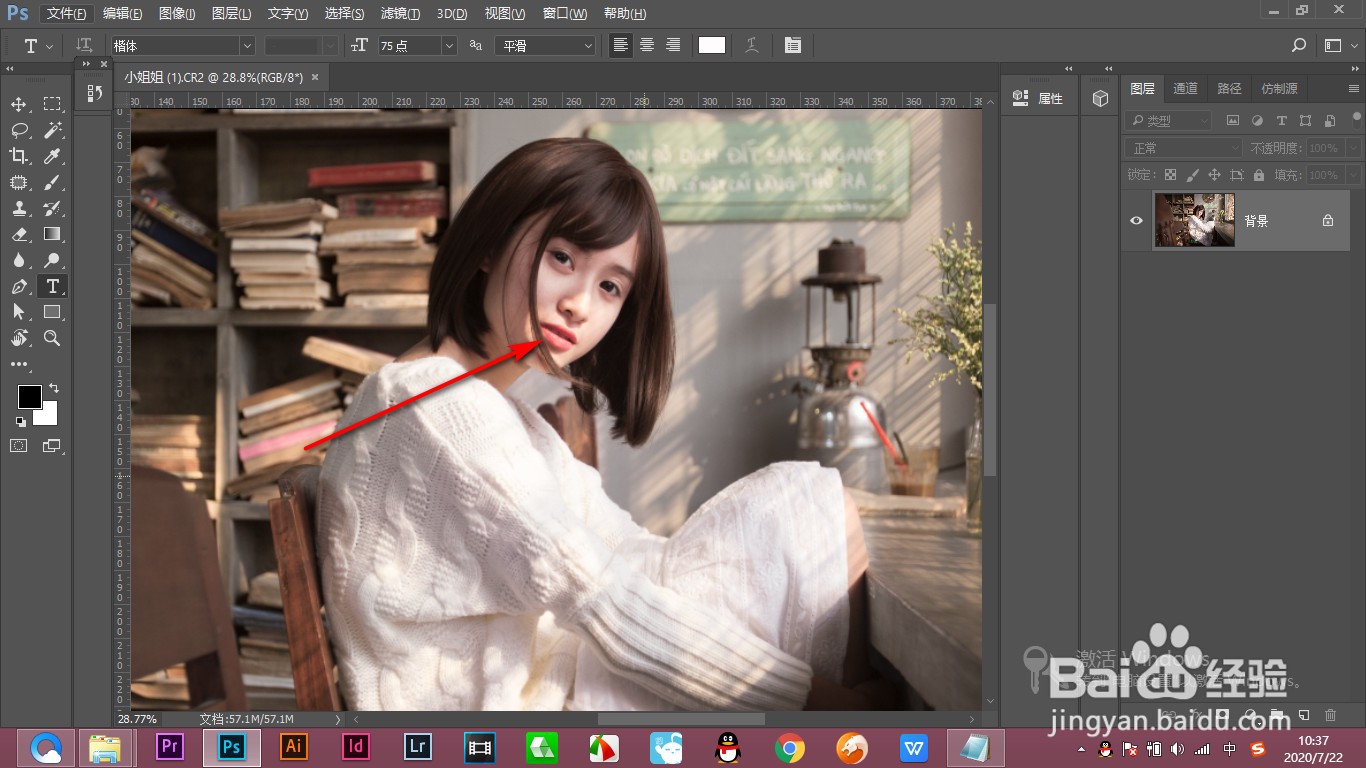Select the Pen tool

point(19,286)
